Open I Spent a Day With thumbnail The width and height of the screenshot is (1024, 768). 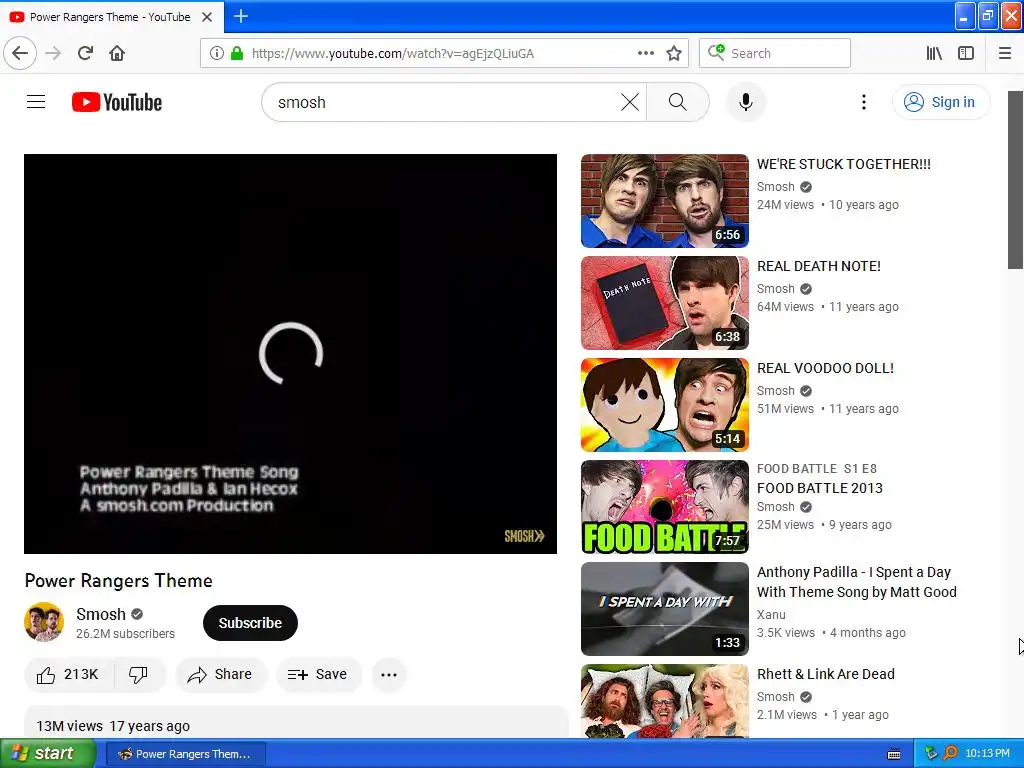(x=664, y=609)
